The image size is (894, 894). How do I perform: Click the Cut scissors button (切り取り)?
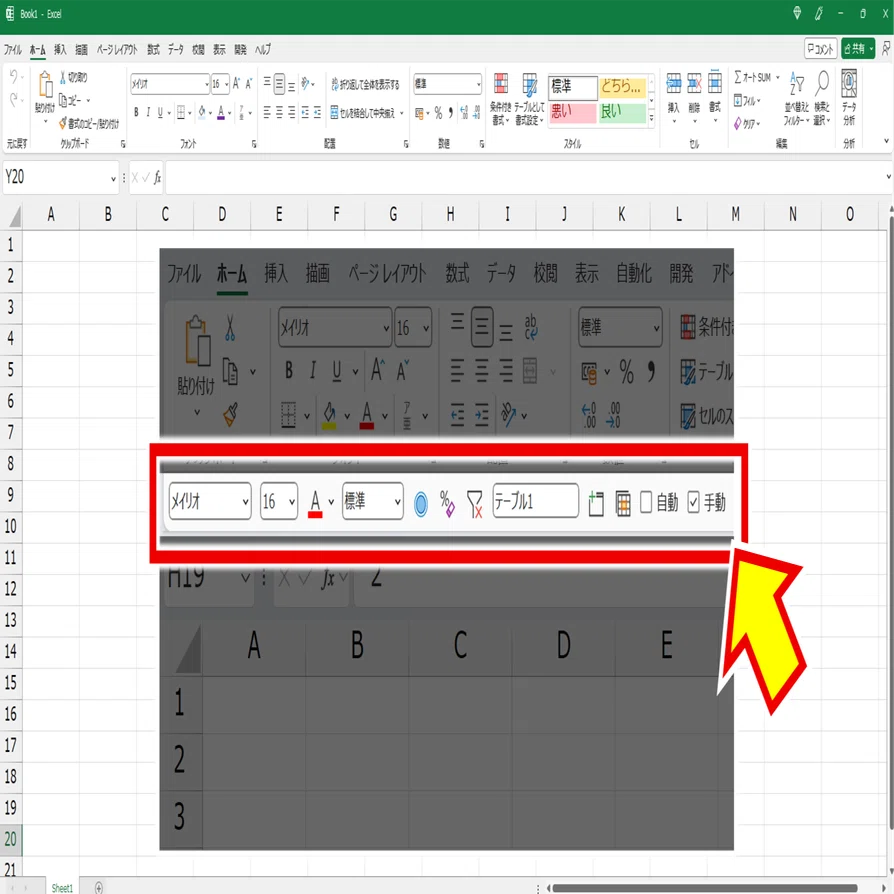tap(74, 77)
